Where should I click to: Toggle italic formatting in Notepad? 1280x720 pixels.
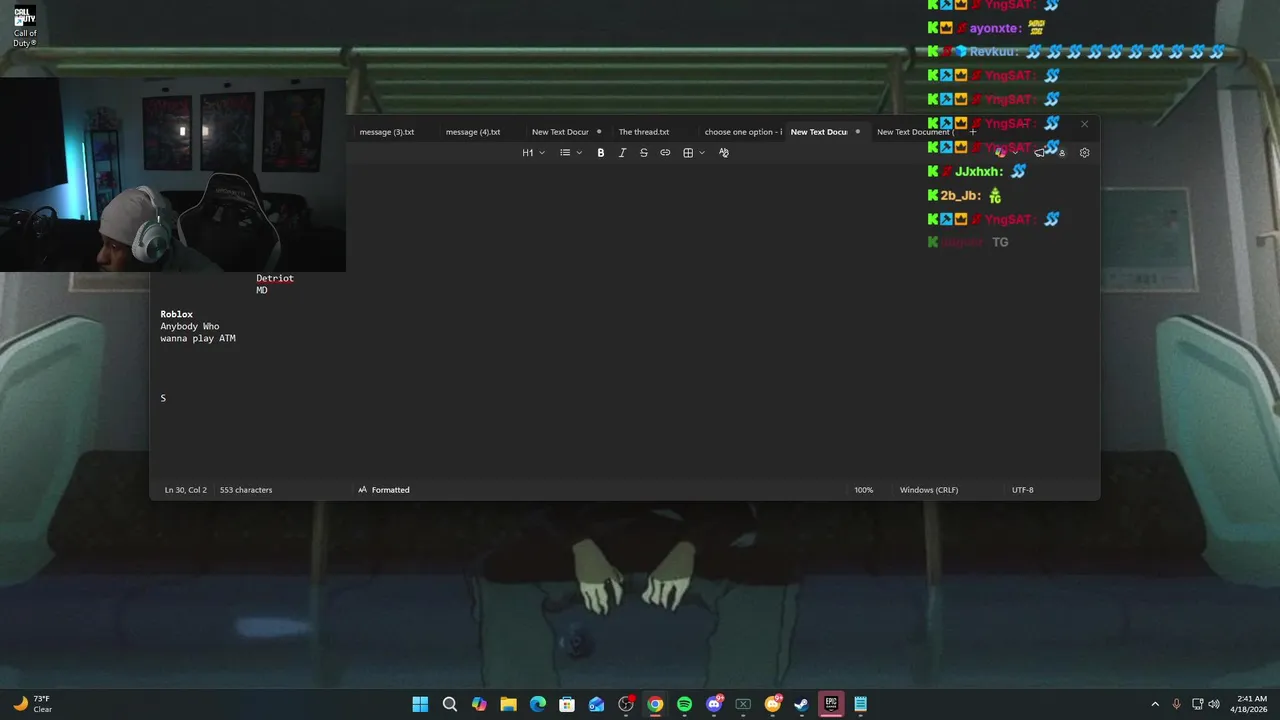tap(622, 153)
